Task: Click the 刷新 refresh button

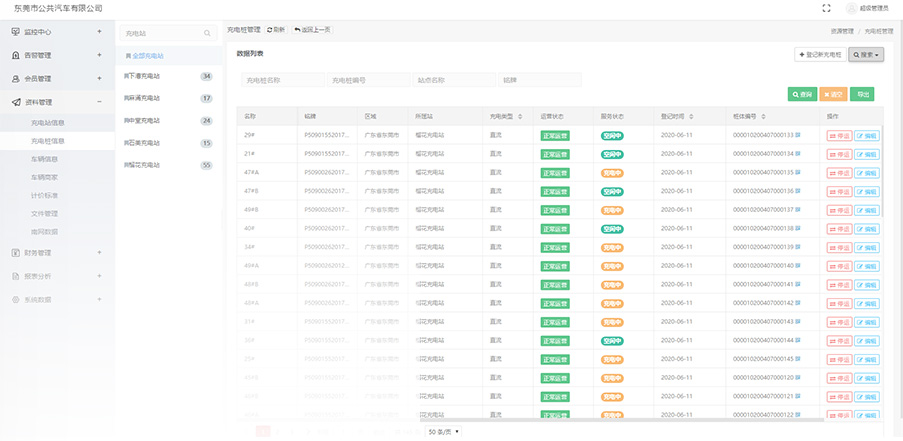Action: point(275,30)
